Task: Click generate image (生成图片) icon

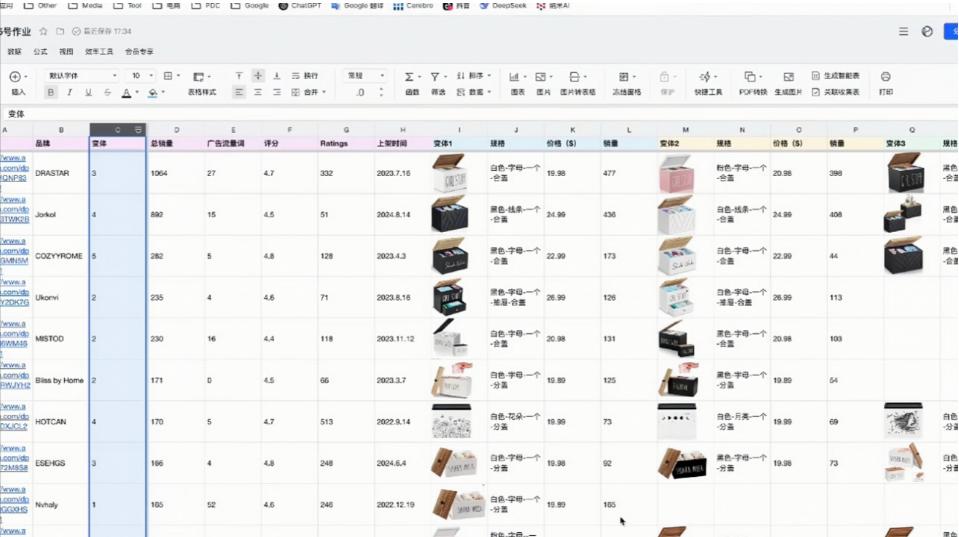Action: click(788, 76)
